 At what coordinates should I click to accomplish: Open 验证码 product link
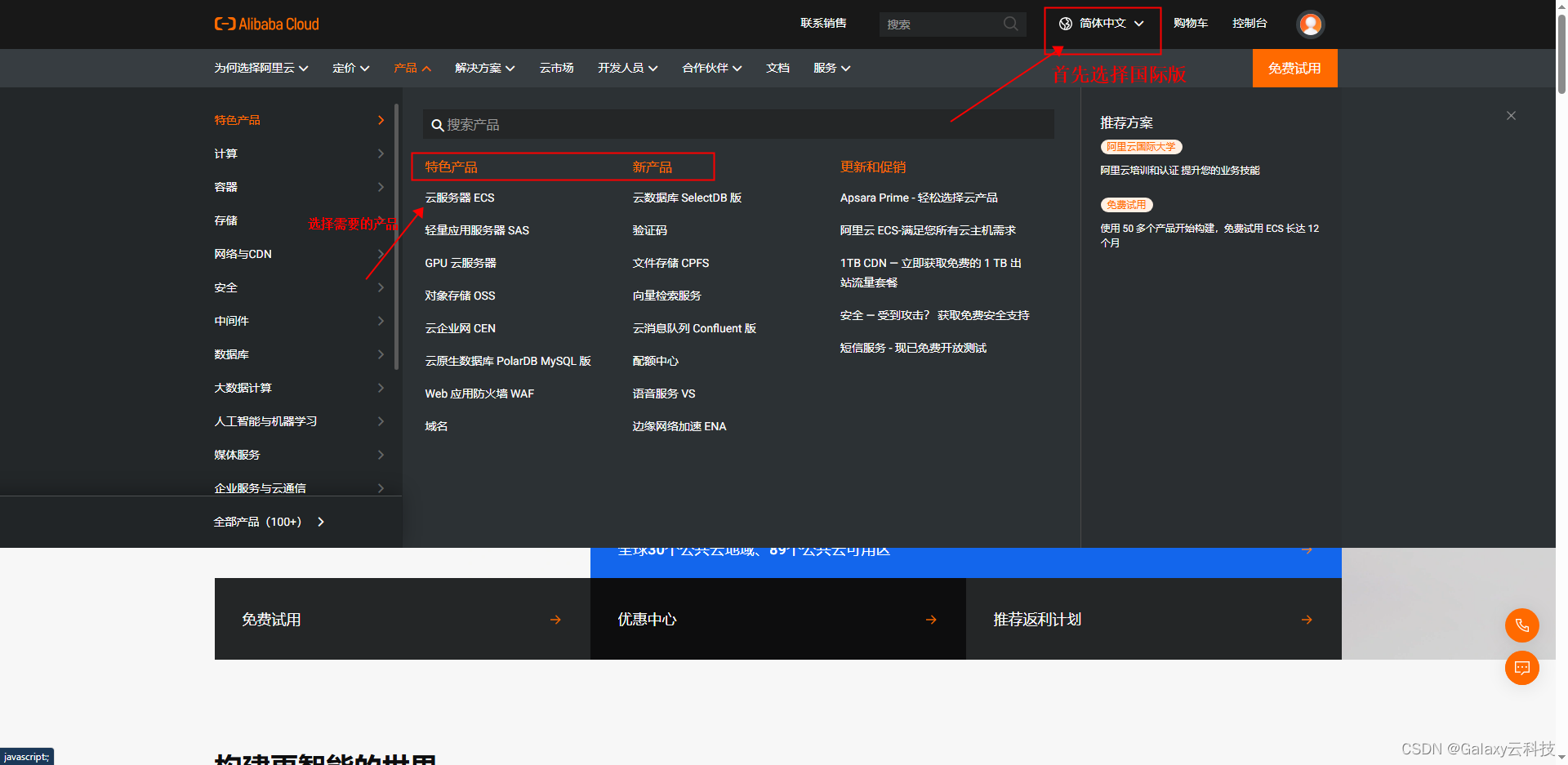click(649, 230)
